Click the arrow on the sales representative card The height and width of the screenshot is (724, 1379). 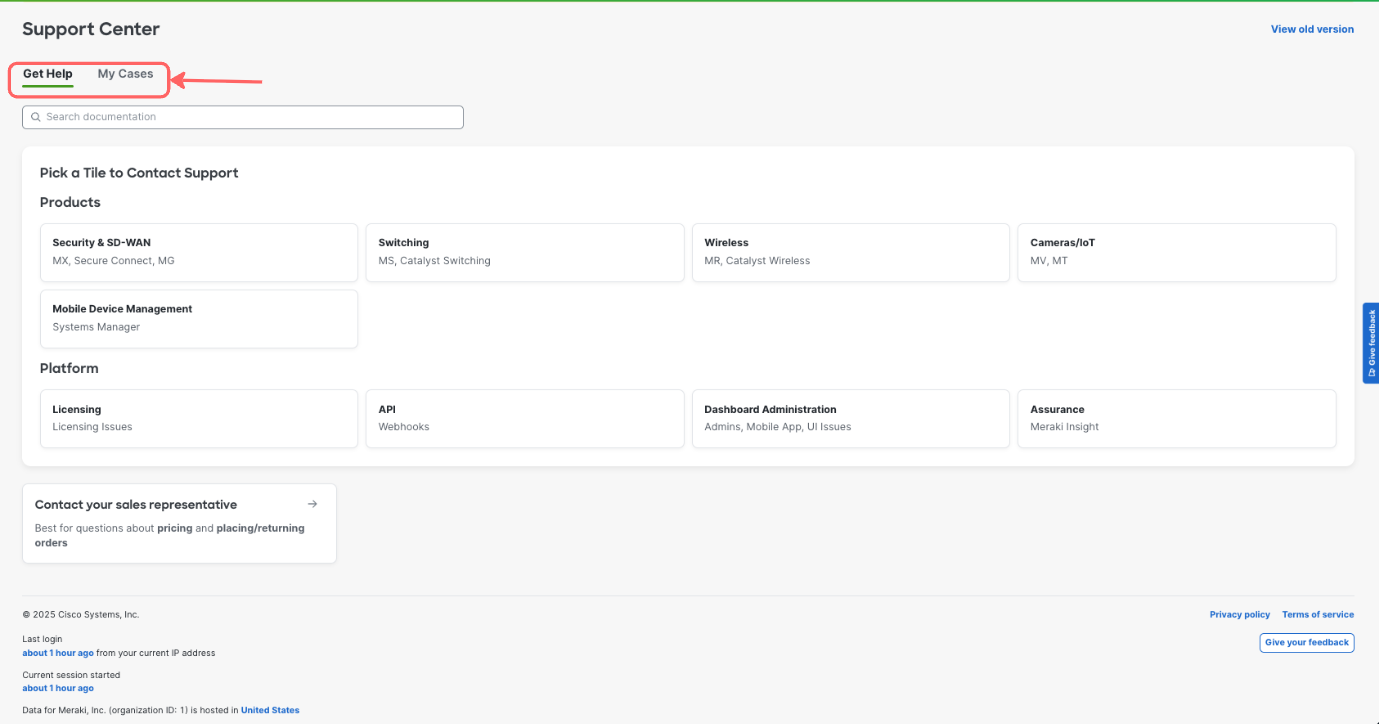coord(312,504)
